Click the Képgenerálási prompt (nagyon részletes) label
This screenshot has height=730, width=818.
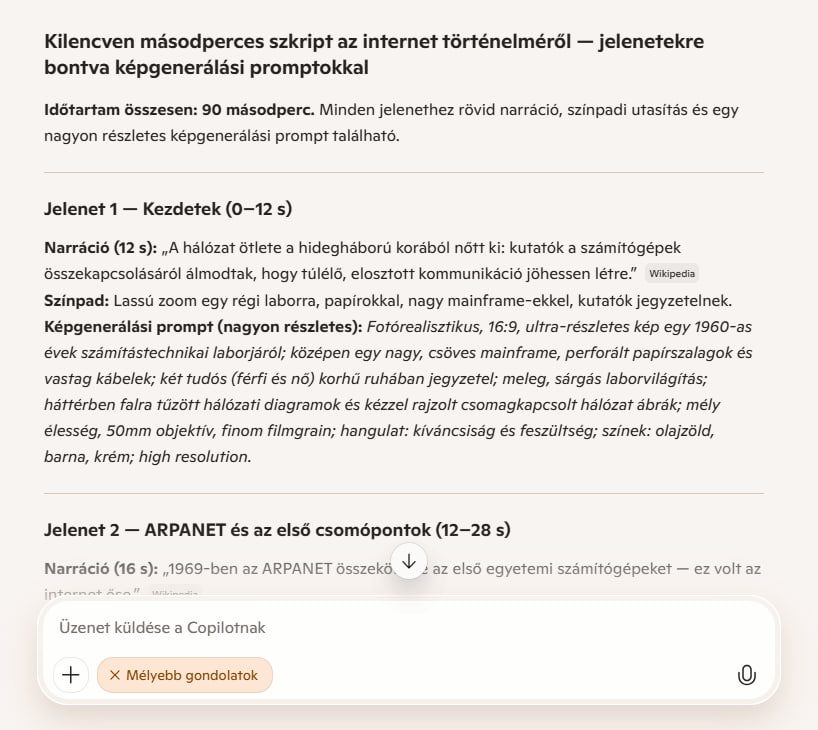coord(203,326)
